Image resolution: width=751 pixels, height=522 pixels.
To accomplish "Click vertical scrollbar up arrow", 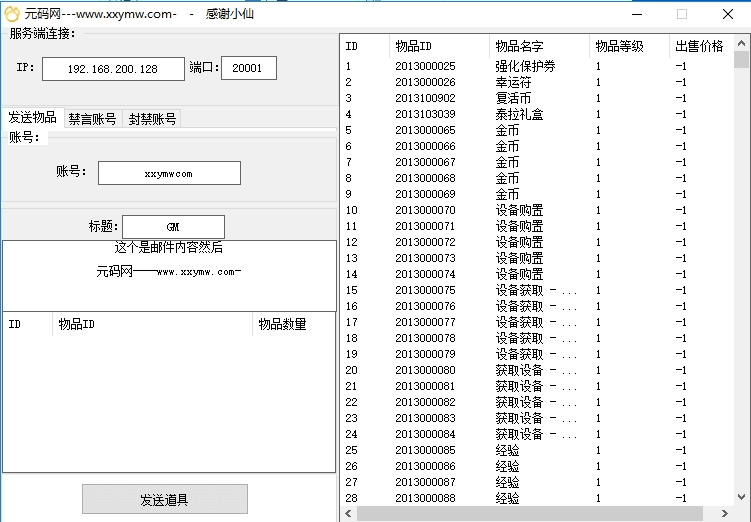I will (741, 43).
